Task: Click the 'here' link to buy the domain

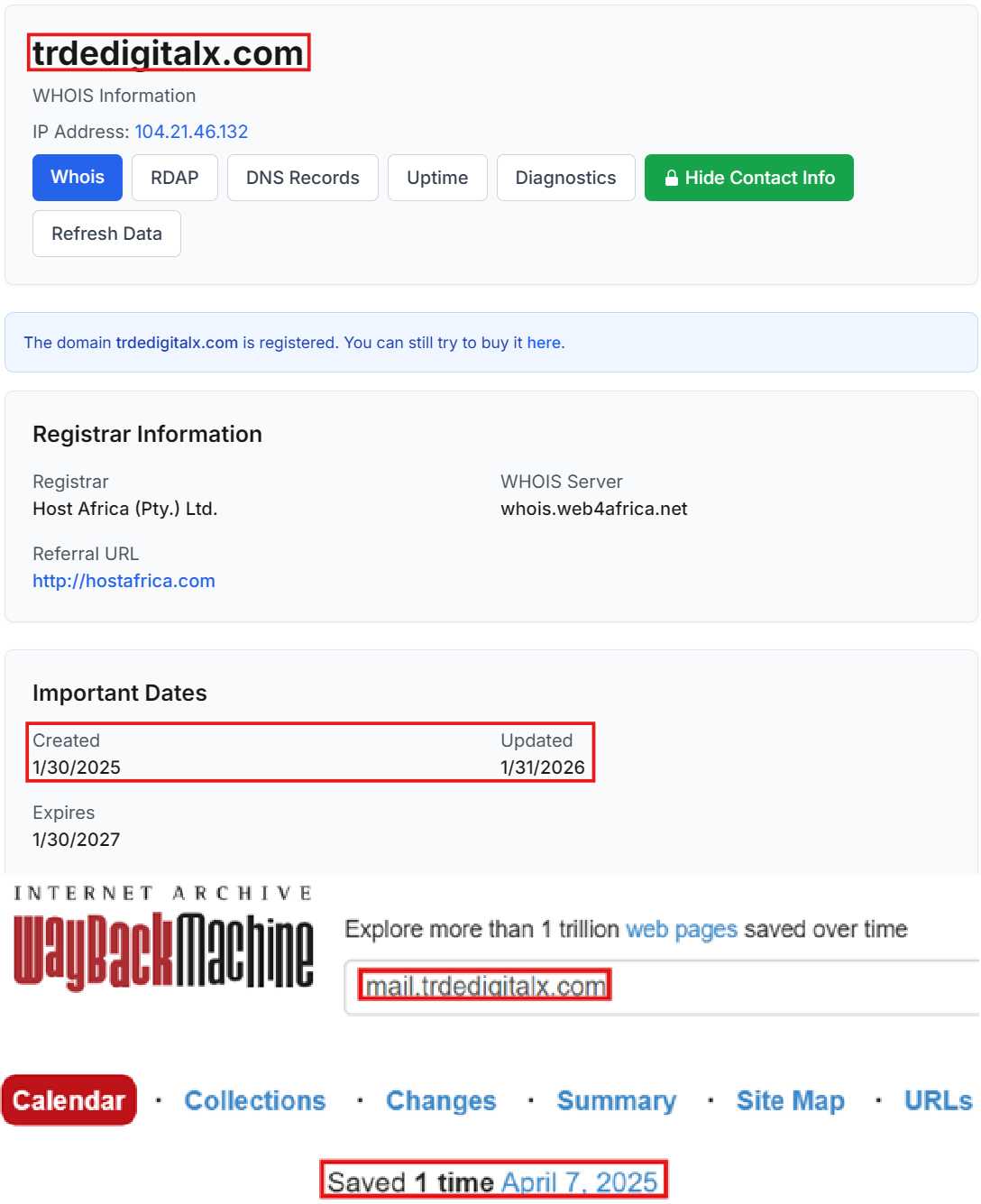Action: tap(545, 343)
